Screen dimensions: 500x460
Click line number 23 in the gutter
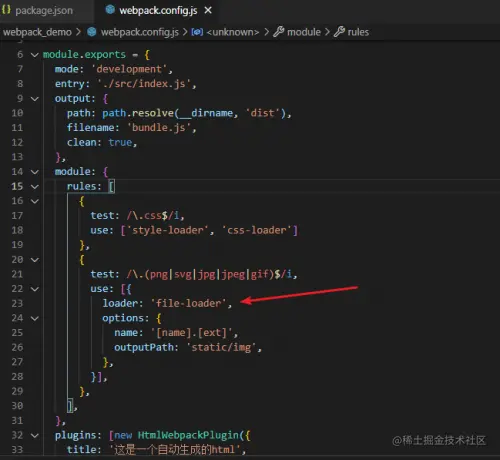coord(17,303)
